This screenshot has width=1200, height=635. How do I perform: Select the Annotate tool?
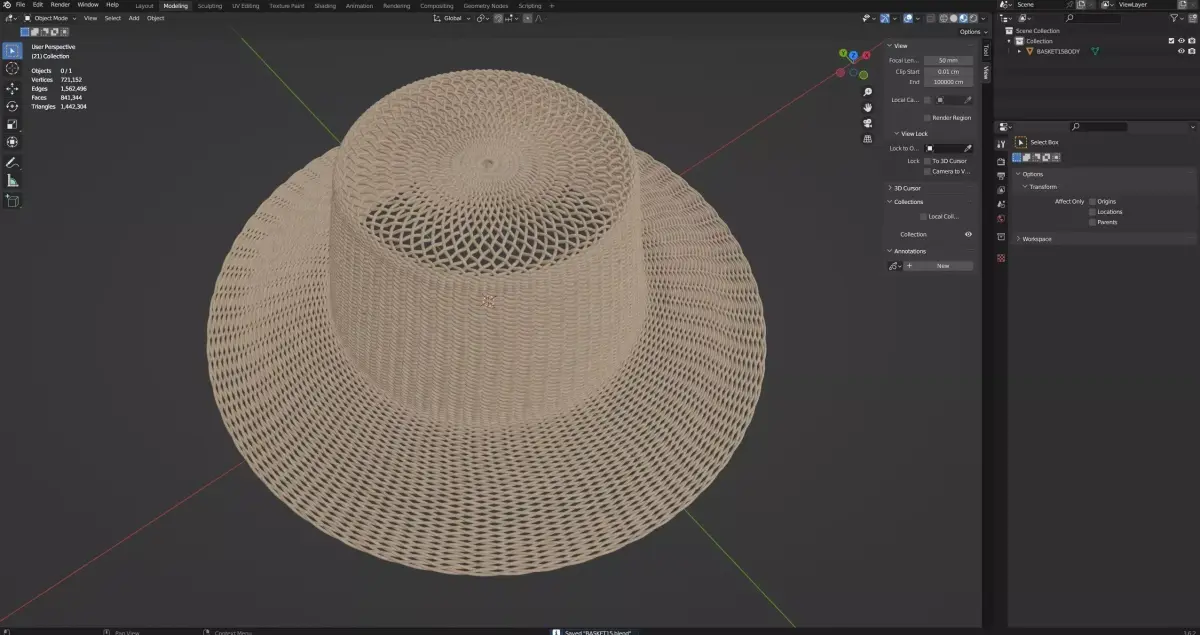pos(12,162)
